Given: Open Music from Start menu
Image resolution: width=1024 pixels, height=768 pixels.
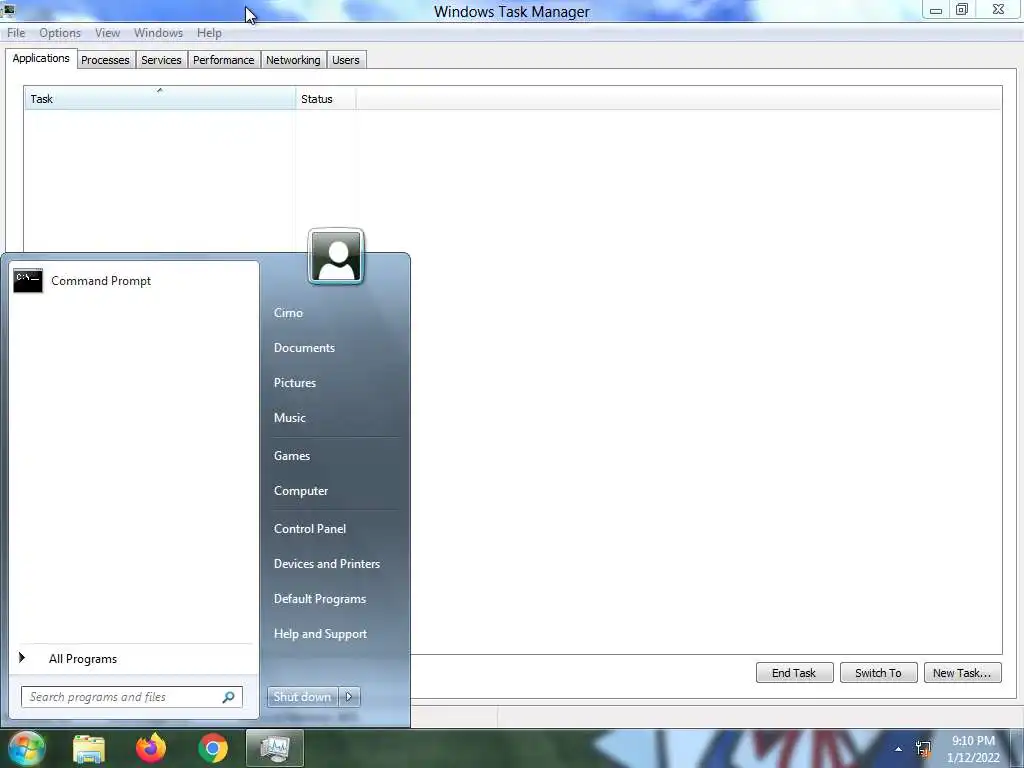Looking at the screenshot, I should pyautogui.click(x=289, y=418).
